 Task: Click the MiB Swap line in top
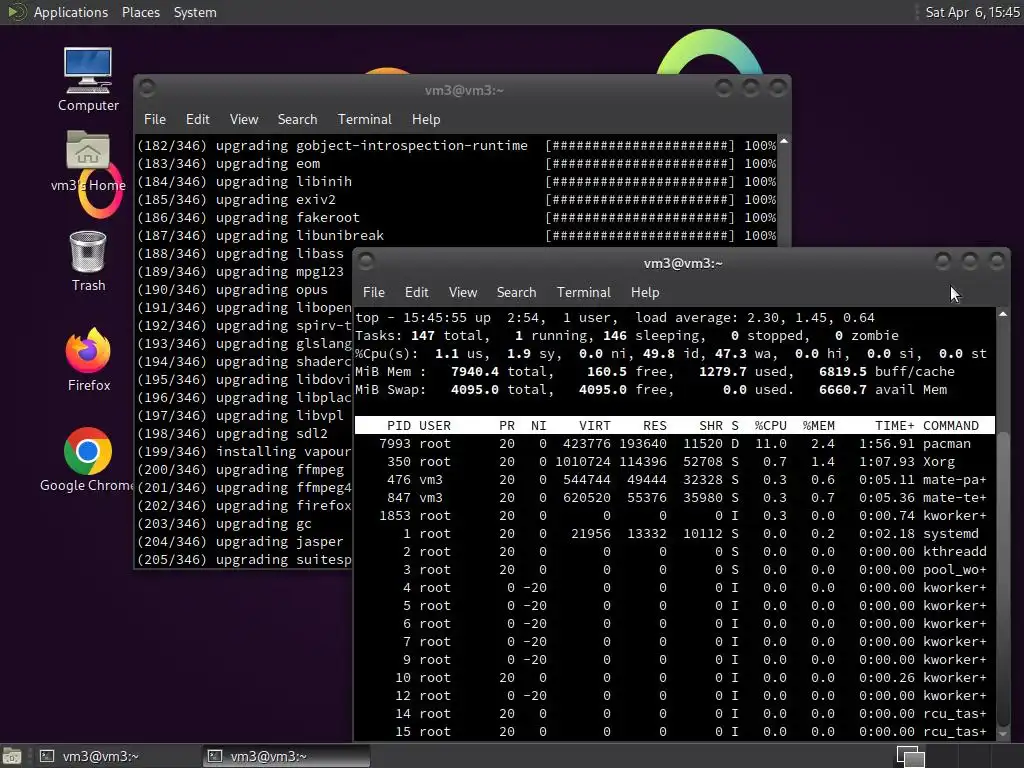coord(651,390)
